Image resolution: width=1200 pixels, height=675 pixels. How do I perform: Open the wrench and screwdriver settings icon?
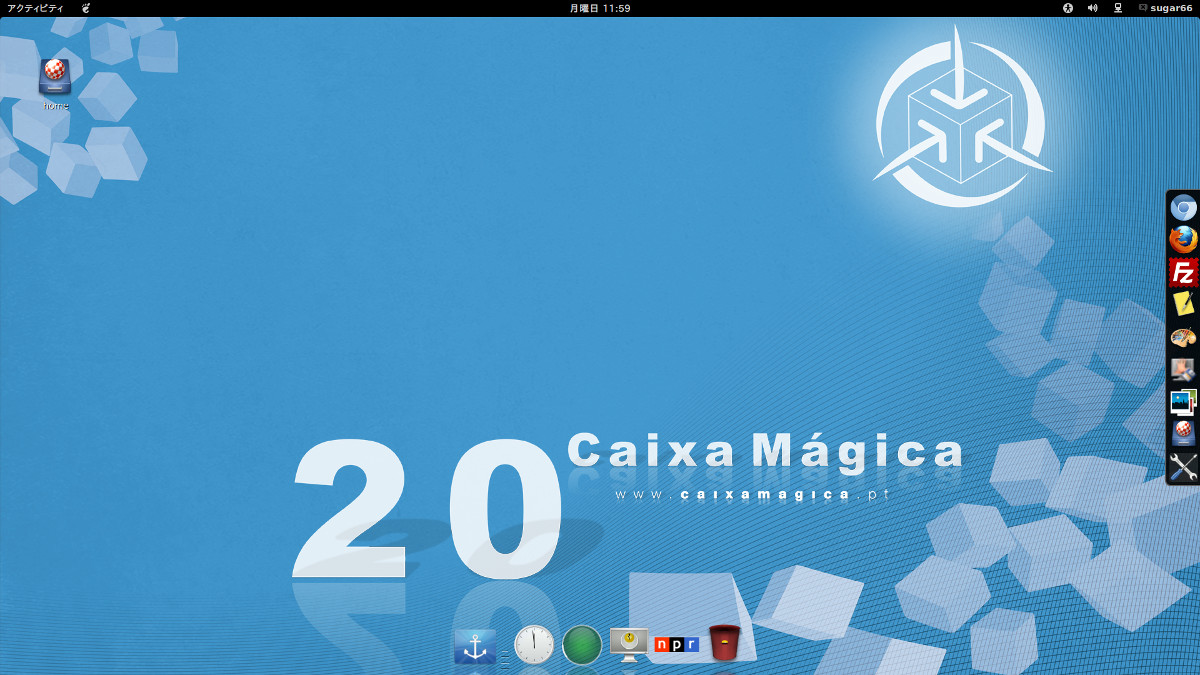click(1183, 467)
